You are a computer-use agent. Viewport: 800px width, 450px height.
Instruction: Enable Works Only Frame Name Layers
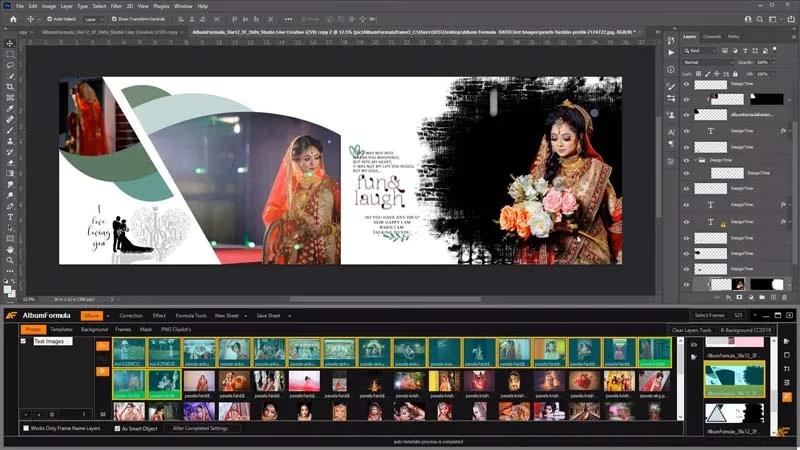coord(26,428)
